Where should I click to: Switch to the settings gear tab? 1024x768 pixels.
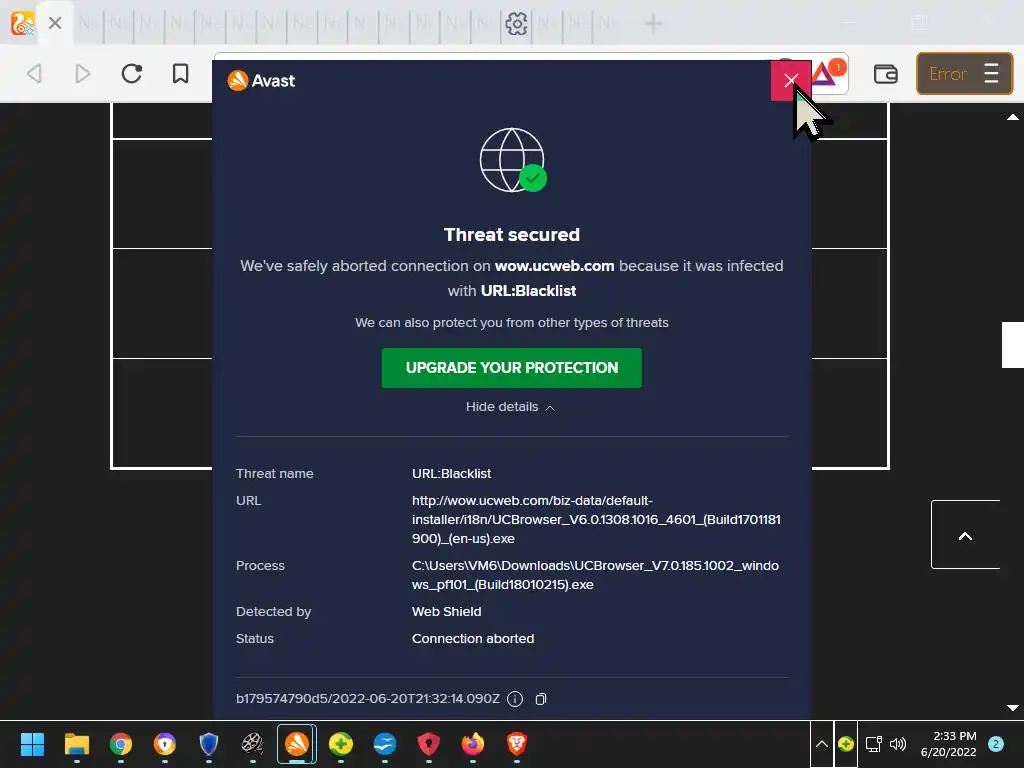(516, 24)
